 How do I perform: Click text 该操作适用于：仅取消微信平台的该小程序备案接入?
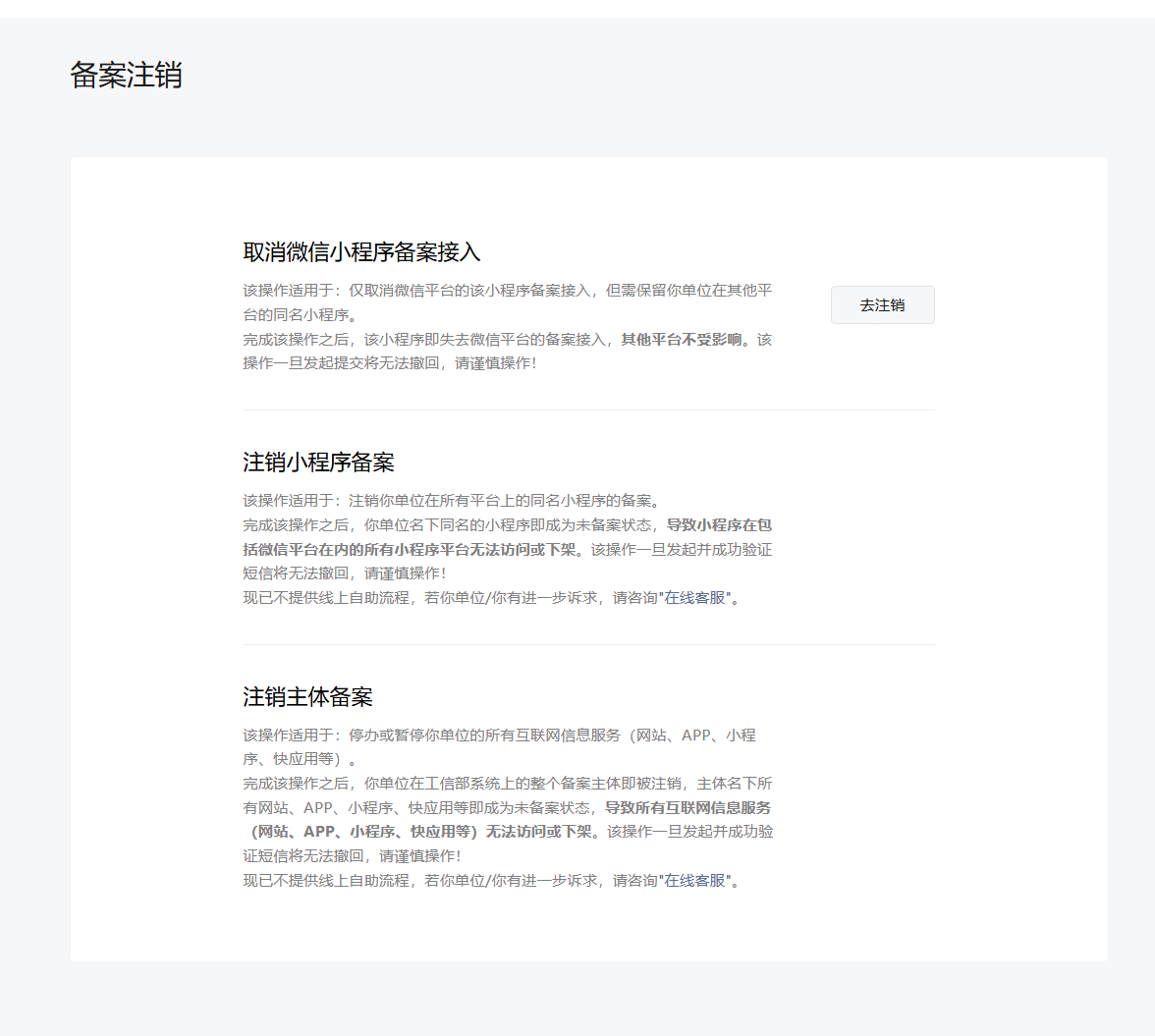point(416,291)
